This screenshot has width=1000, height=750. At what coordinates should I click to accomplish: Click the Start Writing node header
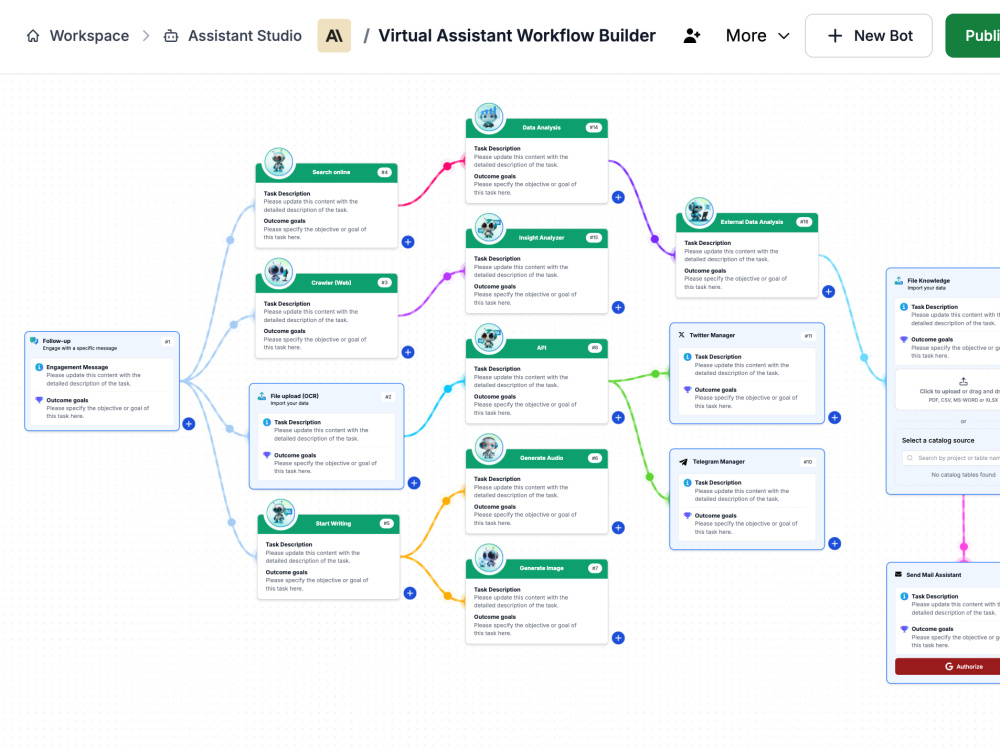click(328, 524)
